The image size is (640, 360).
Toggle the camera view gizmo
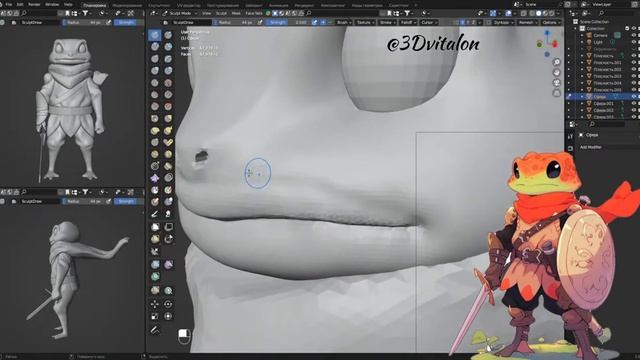point(557,83)
